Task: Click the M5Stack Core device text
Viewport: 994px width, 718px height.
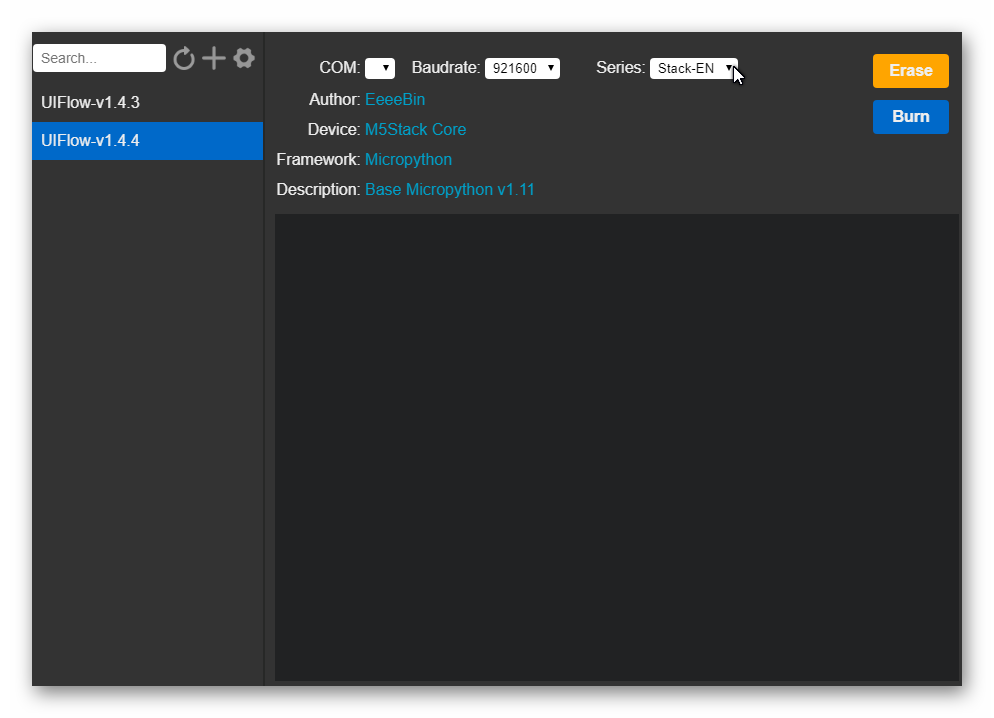Action: click(x=415, y=129)
